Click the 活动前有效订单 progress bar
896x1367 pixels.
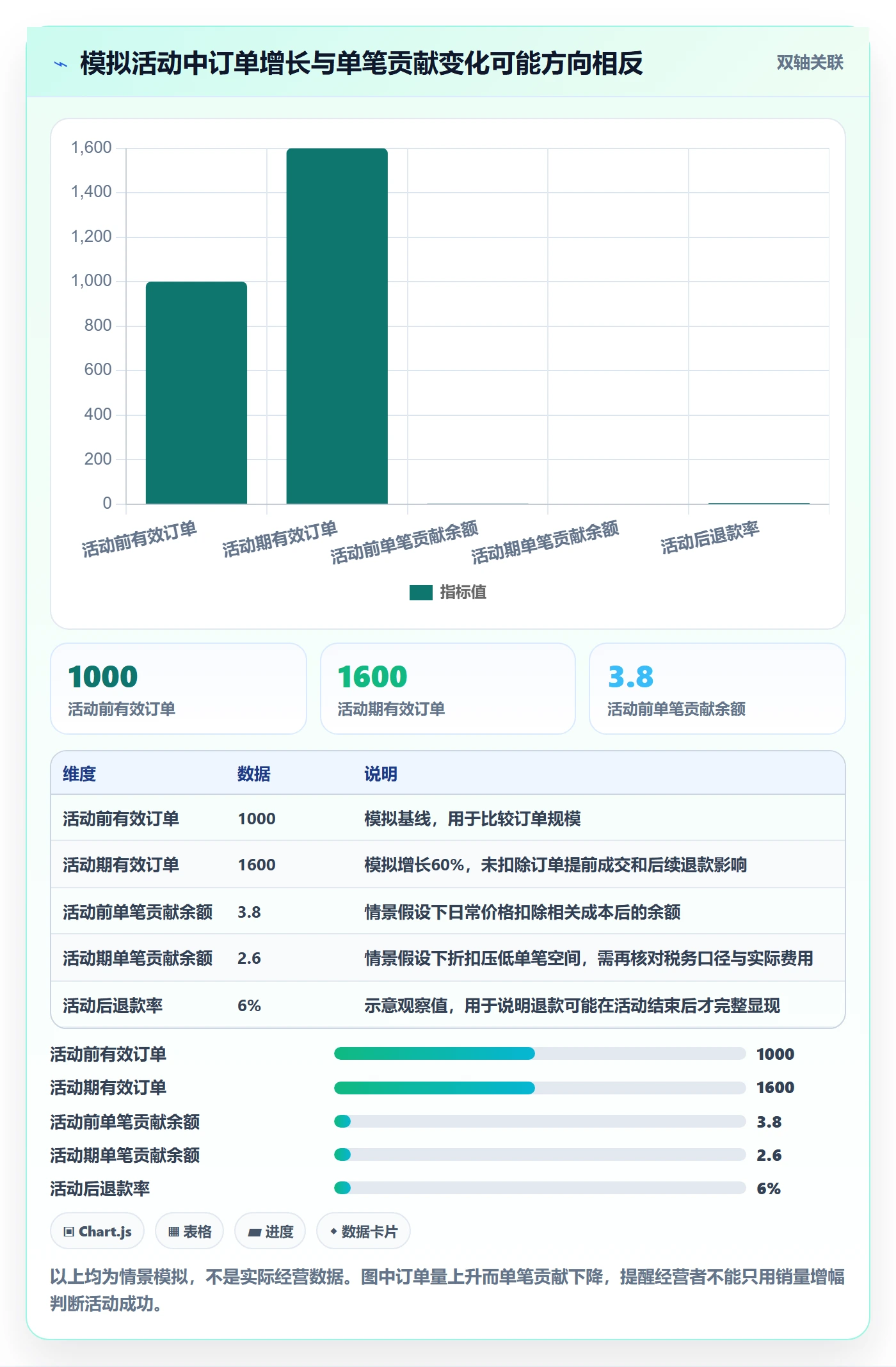pyautogui.click(x=540, y=1053)
